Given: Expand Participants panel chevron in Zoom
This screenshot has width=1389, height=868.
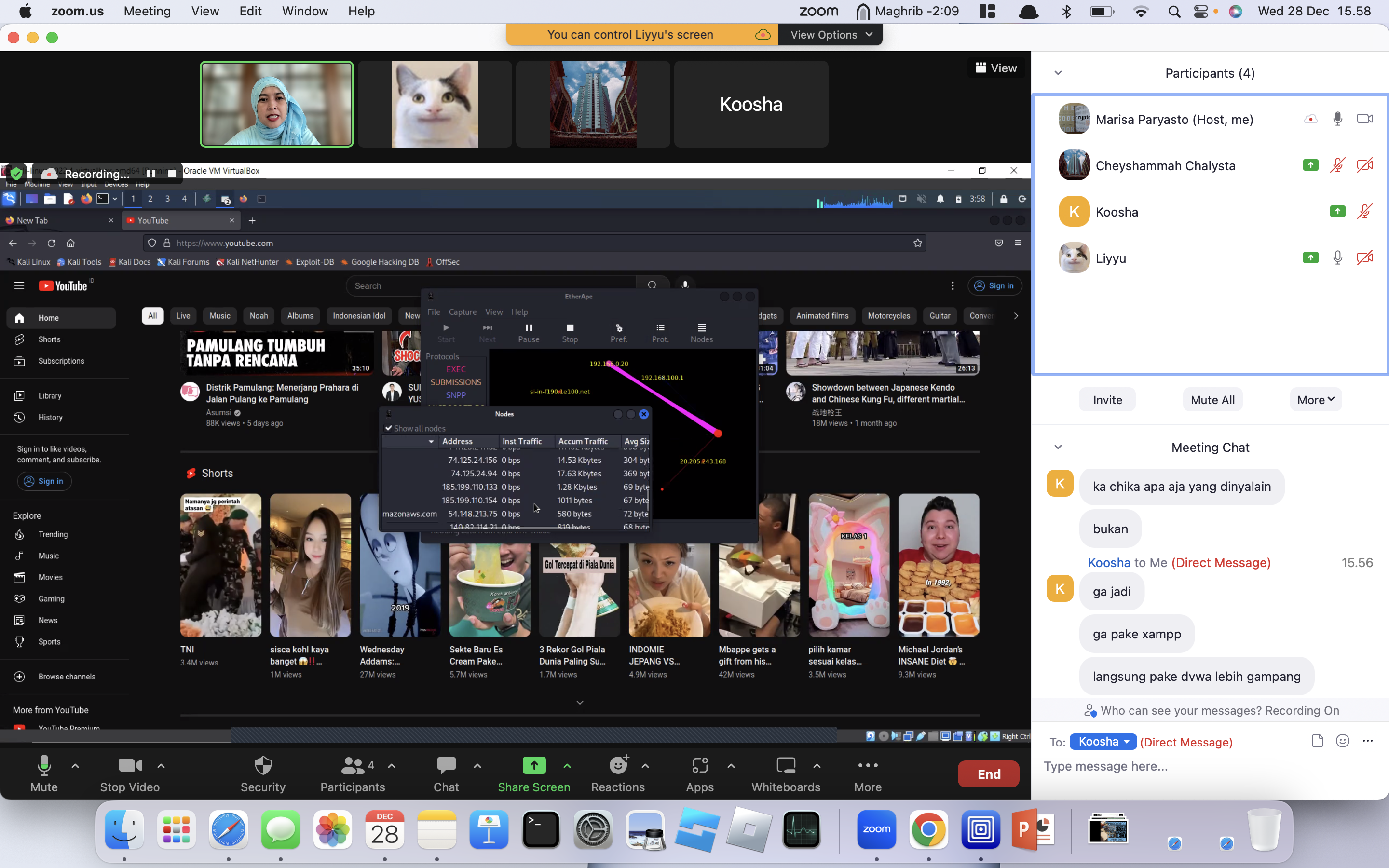Looking at the screenshot, I should (x=1058, y=73).
